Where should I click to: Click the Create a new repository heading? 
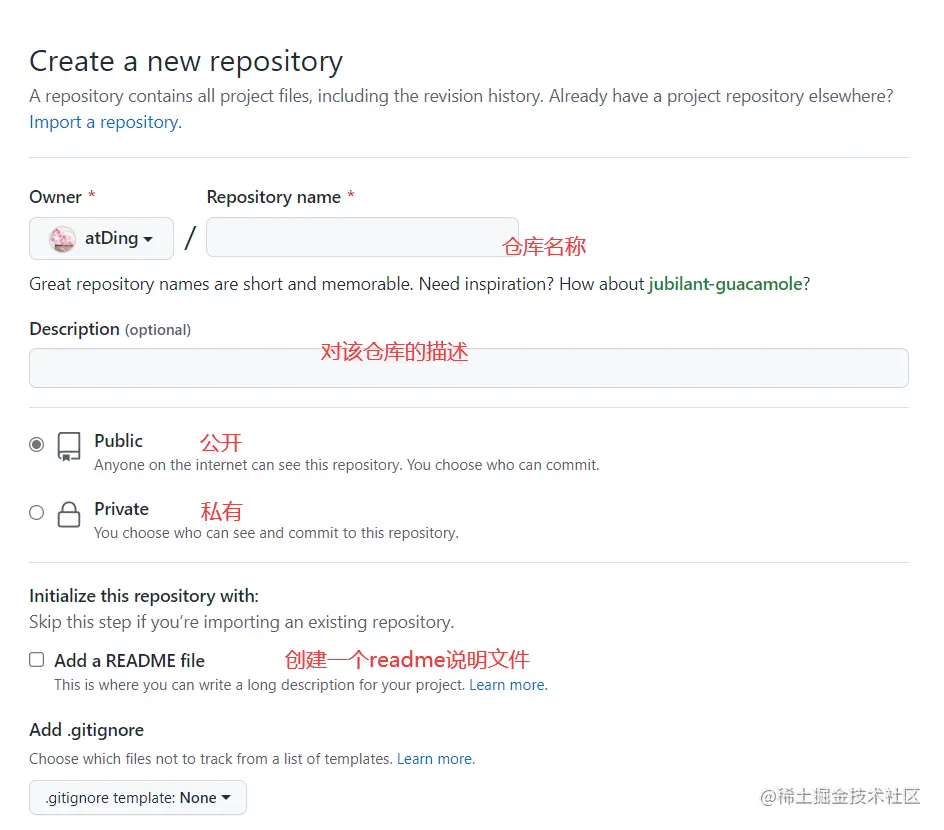[186, 62]
